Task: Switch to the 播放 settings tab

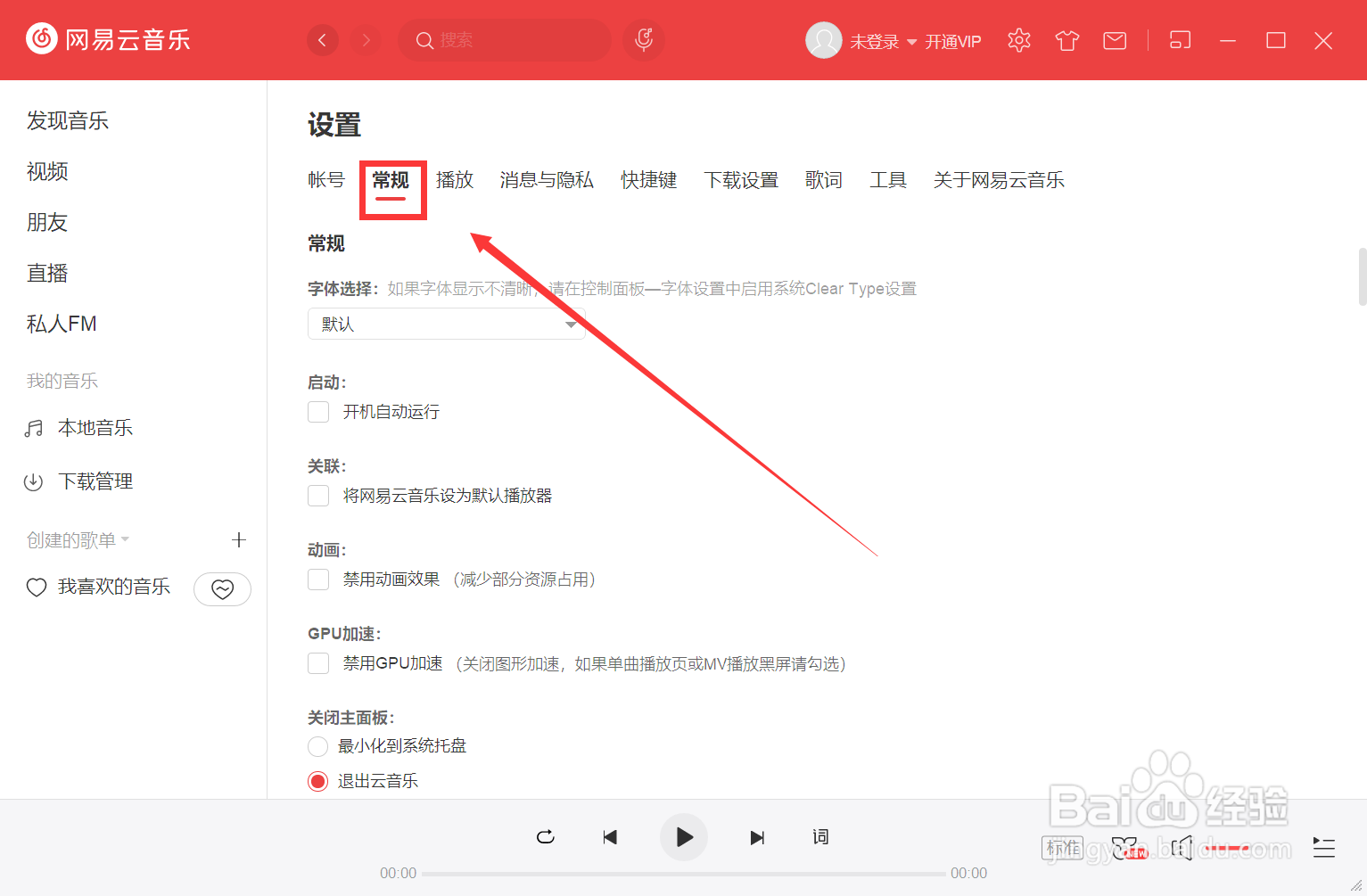Action: click(456, 179)
